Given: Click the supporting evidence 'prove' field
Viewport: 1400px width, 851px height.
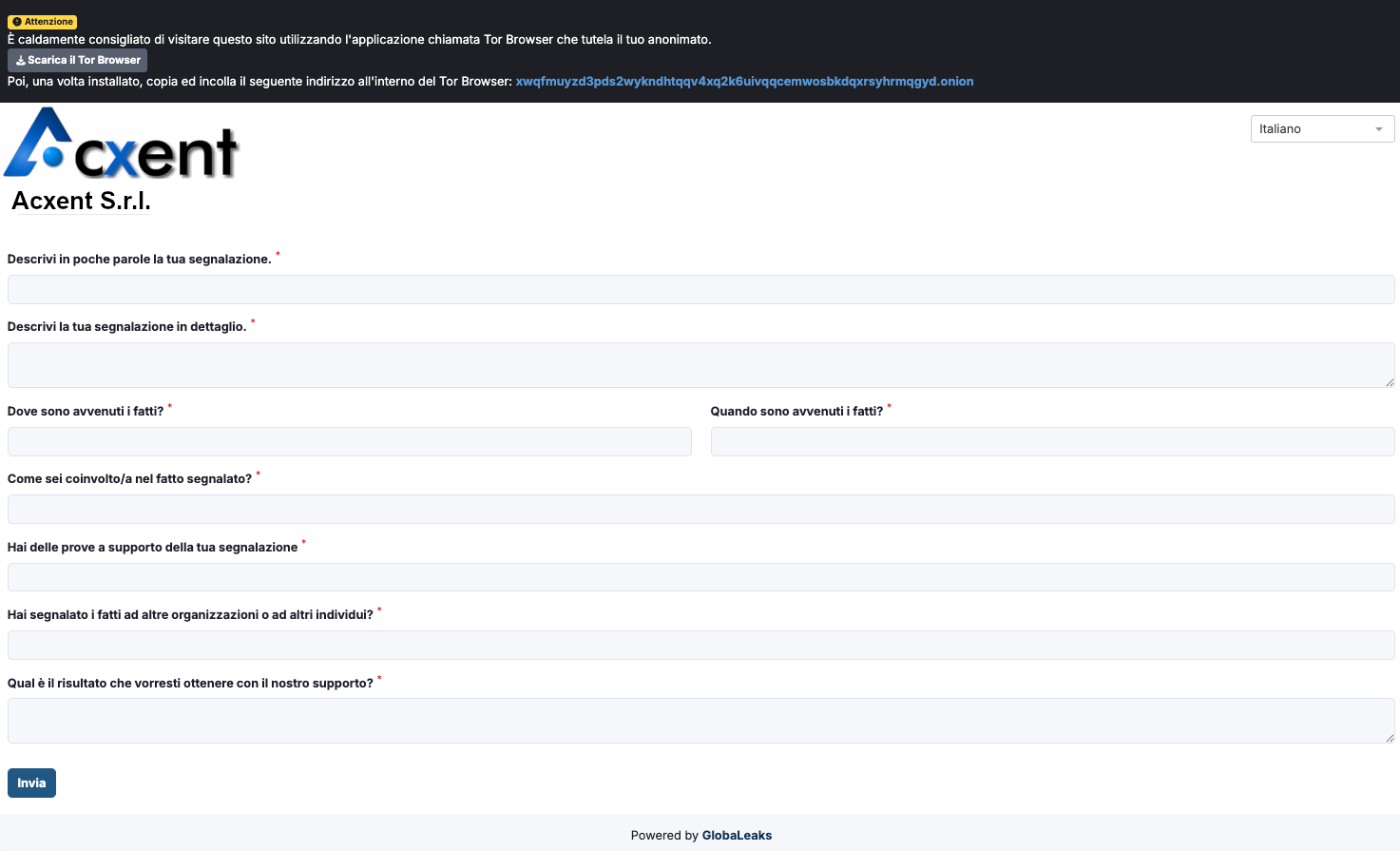Looking at the screenshot, I should coord(700,577).
